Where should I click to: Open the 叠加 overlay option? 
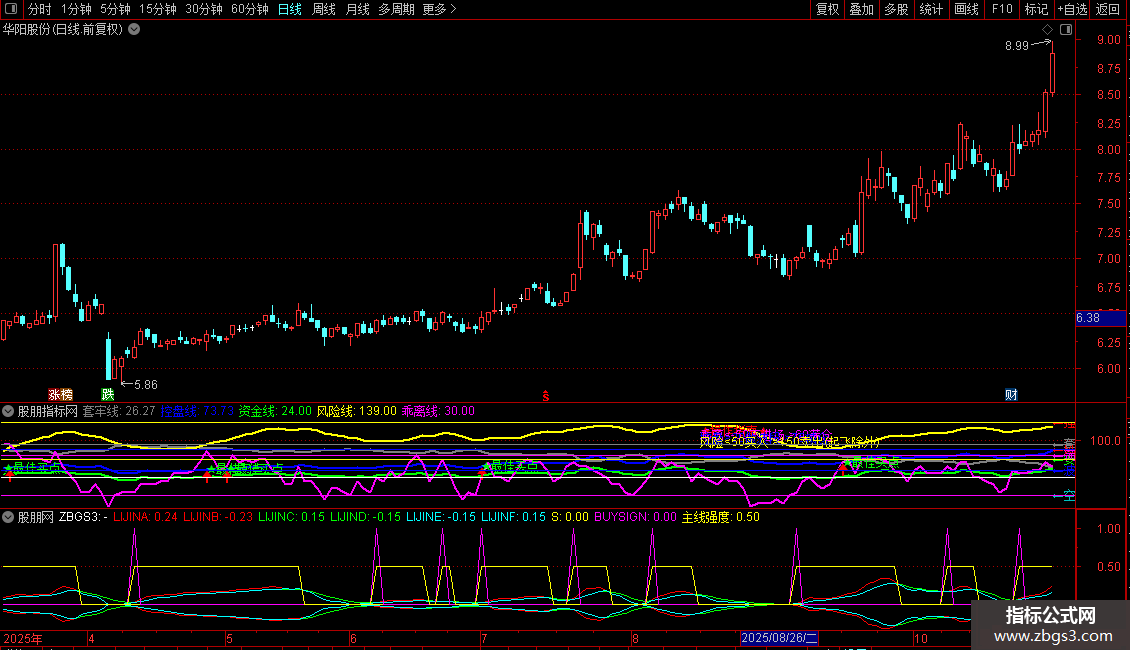[x=861, y=10]
